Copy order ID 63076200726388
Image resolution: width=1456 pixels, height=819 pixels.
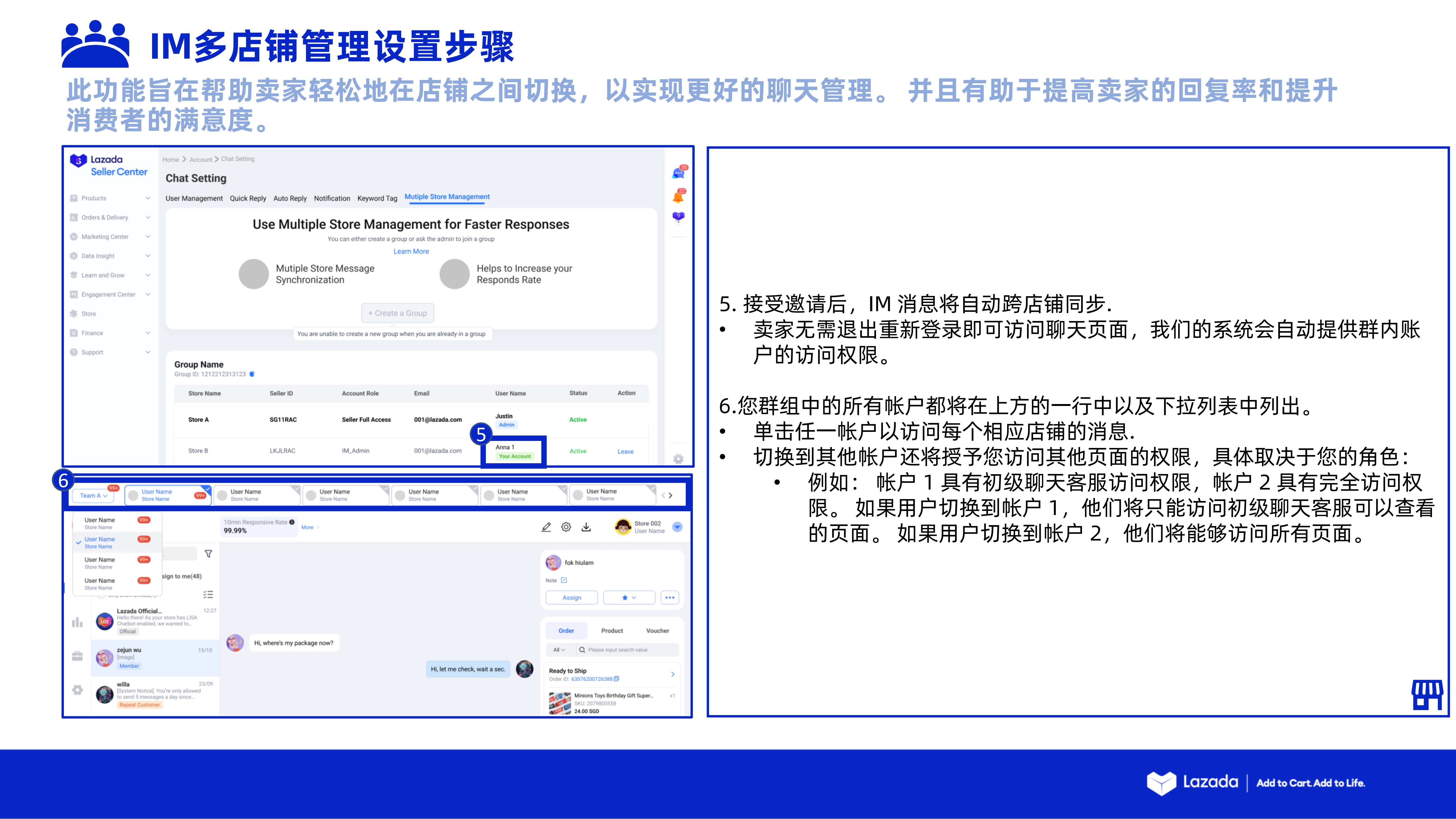[617, 679]
